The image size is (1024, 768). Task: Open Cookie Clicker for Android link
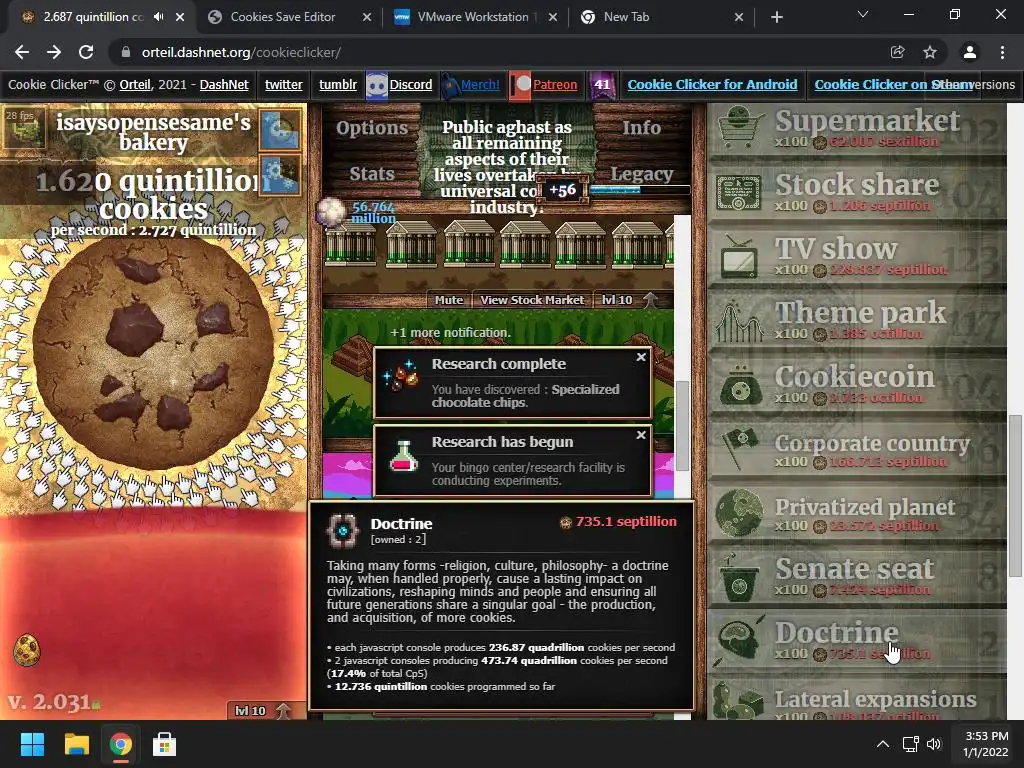pos(712,85)
